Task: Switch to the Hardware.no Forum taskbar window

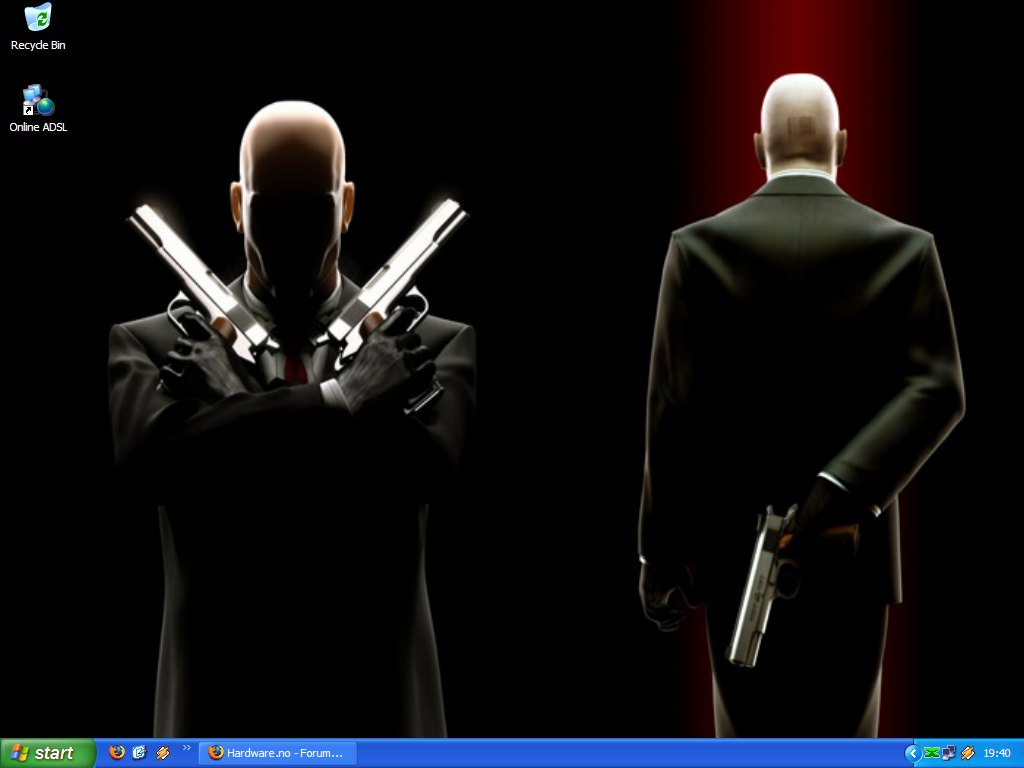Action: click(278, 753)
